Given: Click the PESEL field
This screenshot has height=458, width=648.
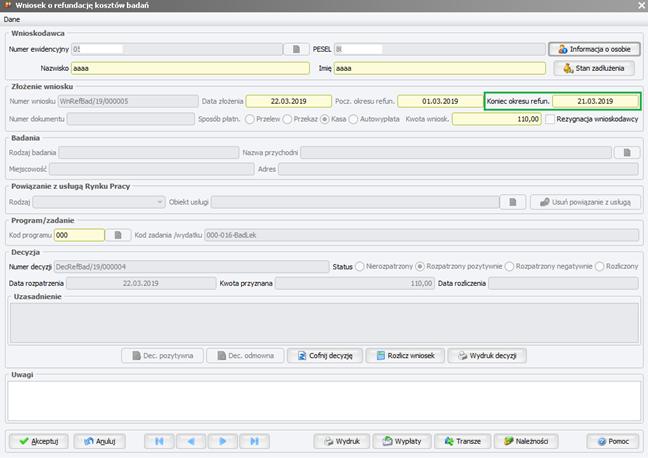Looking at the screenshot, I should 439,49.
